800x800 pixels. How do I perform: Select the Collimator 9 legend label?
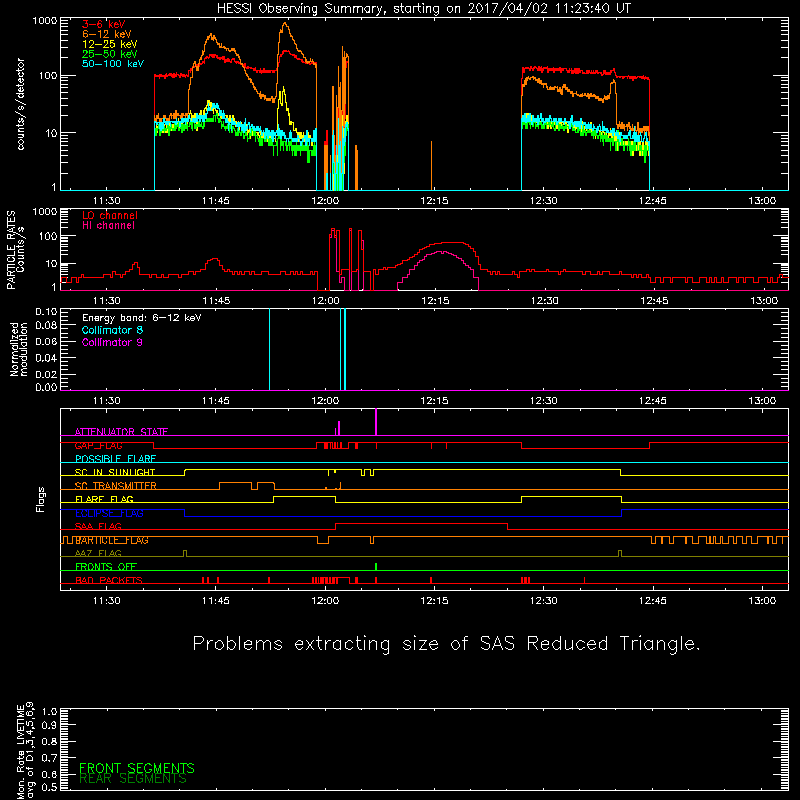(x=112, y=342)
